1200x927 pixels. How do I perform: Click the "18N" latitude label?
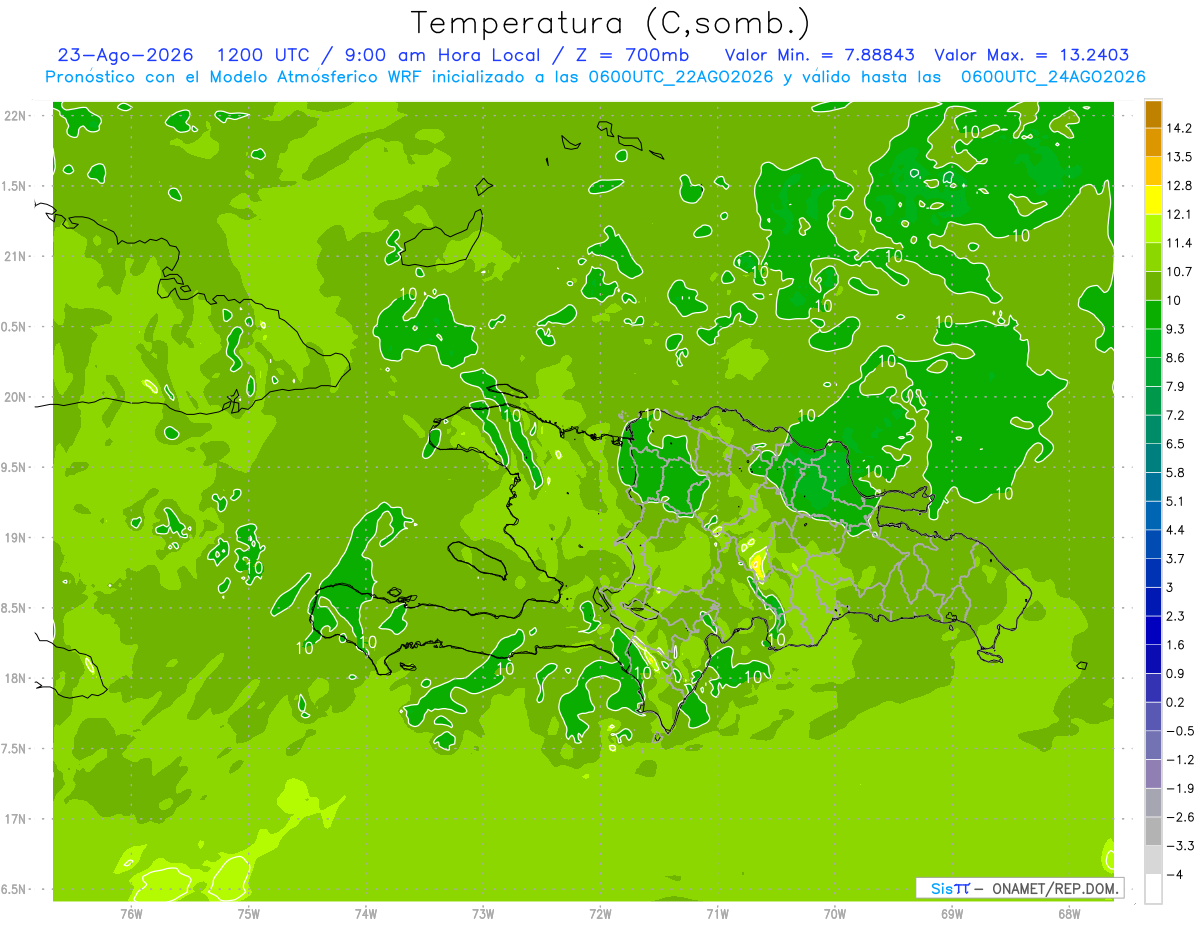[17, 679]
